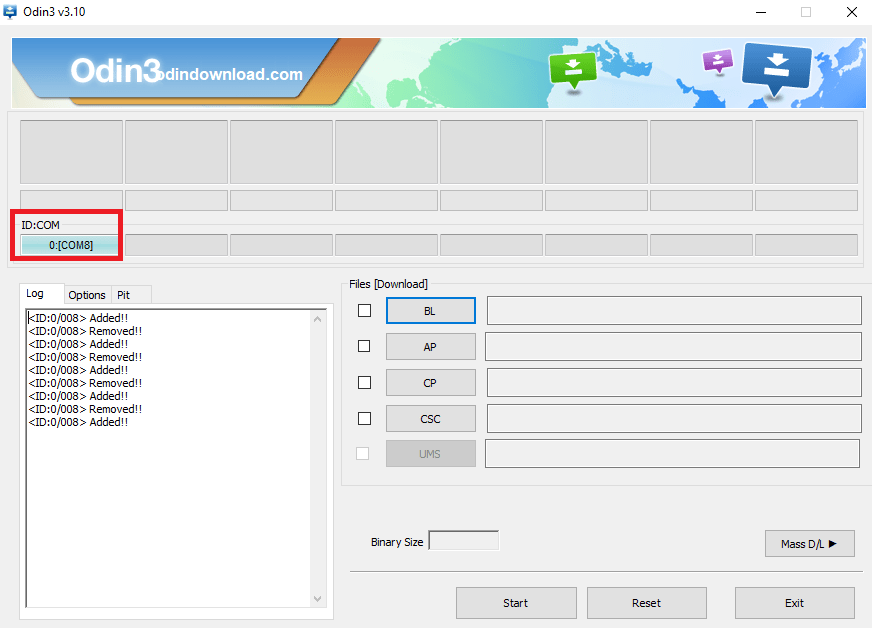Viewport: 872px width, 628px height.
Task: Click the log scrollbar up arrow
Action: (x=318, y=319)
